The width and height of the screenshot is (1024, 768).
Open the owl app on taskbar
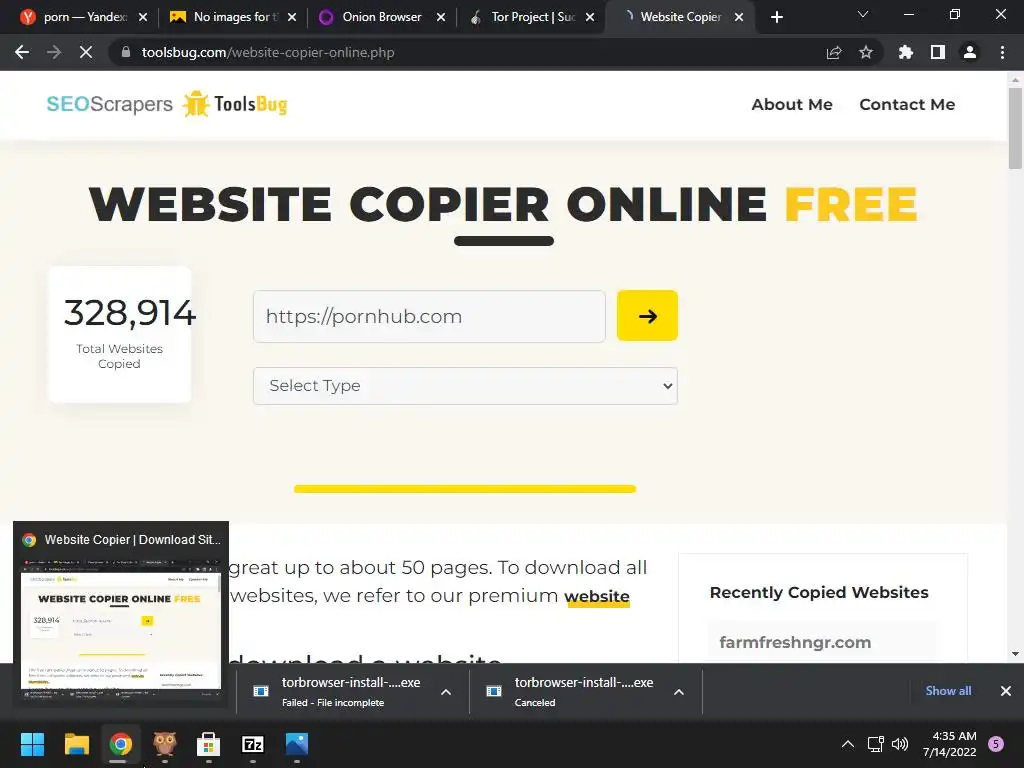coord(165,744)
